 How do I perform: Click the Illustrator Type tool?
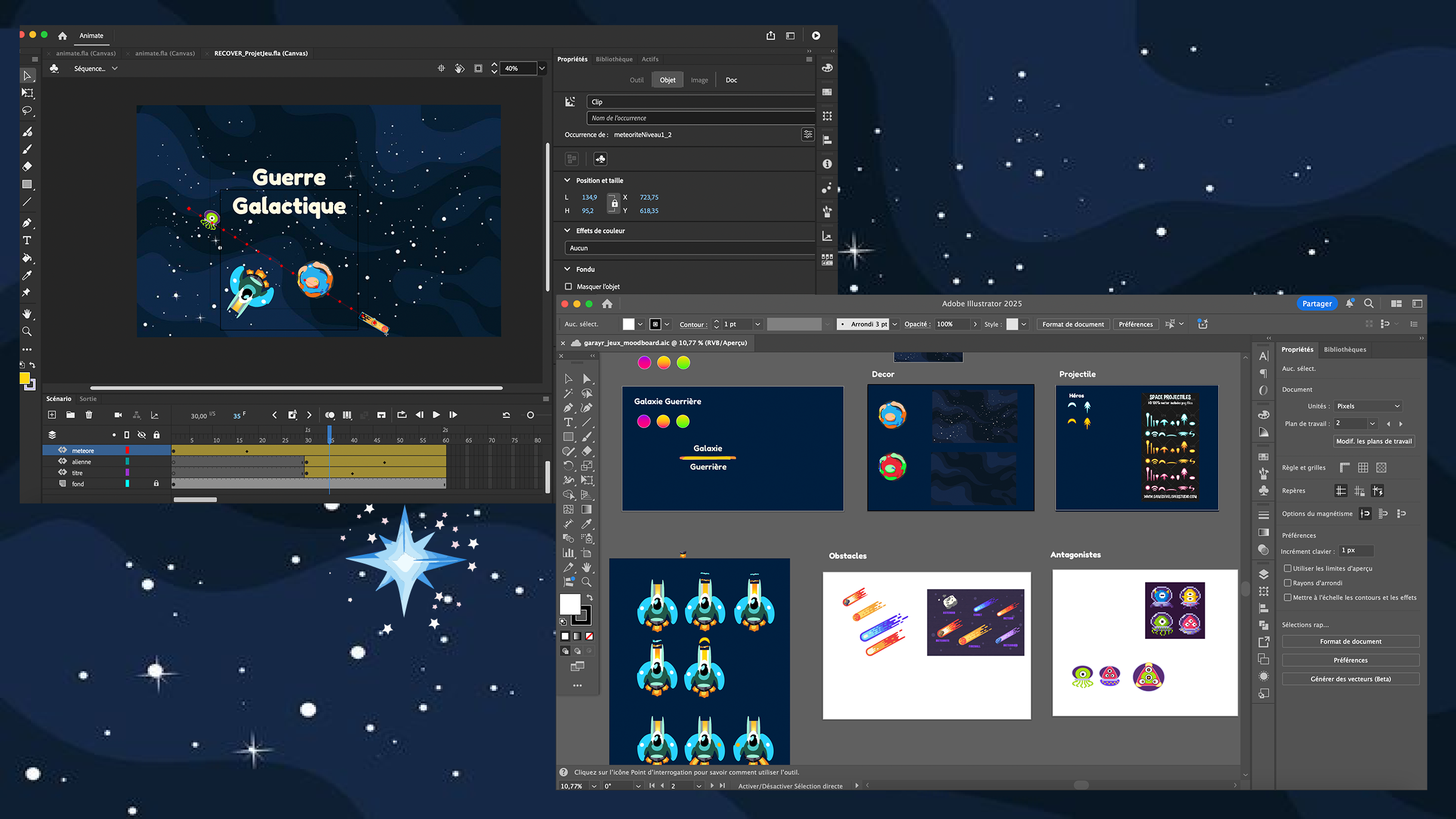pyautogui.click(x=569, y=422)
